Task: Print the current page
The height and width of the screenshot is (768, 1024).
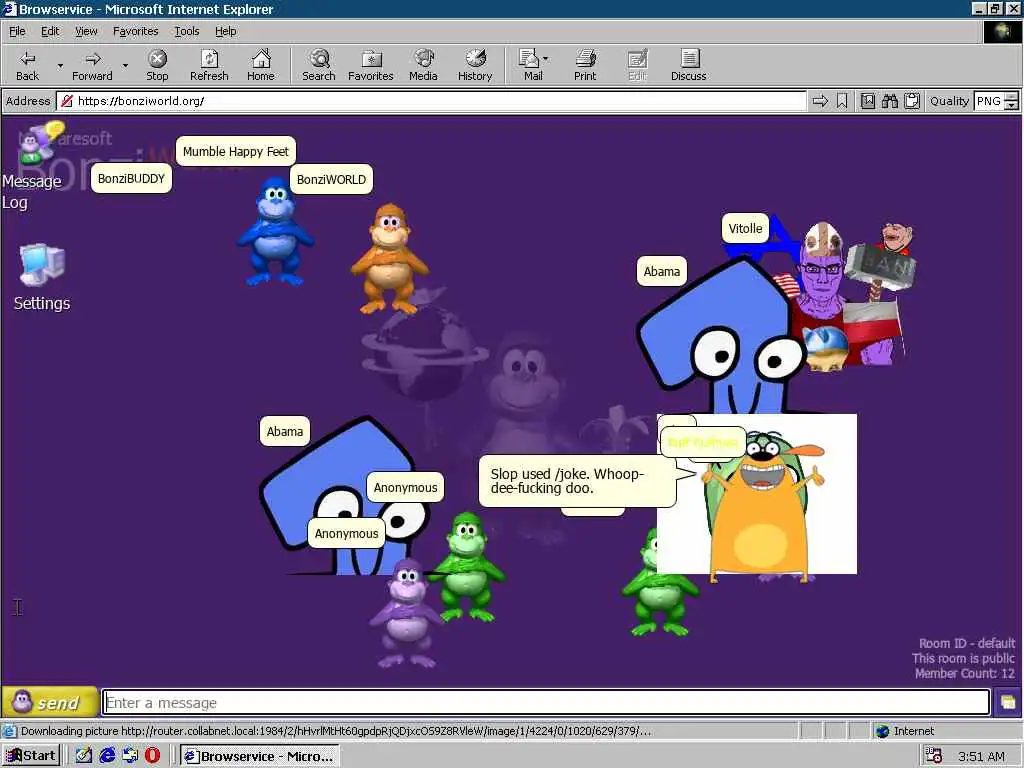Action: [x=585, y=65]
